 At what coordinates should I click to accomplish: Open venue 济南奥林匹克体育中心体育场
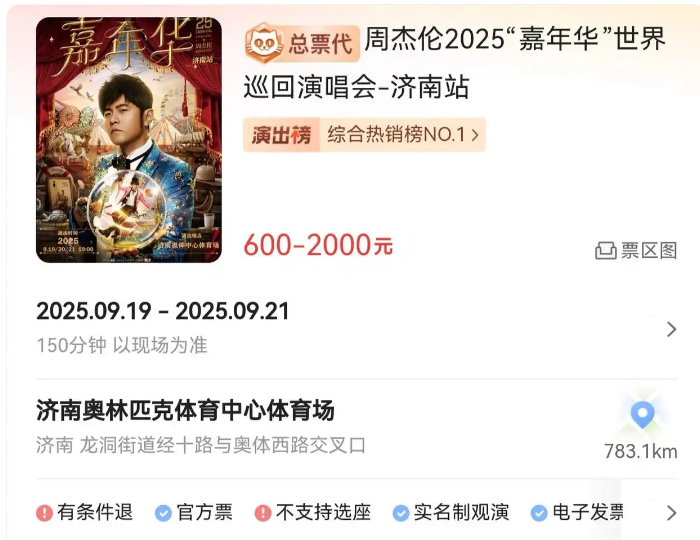[185, 411]
